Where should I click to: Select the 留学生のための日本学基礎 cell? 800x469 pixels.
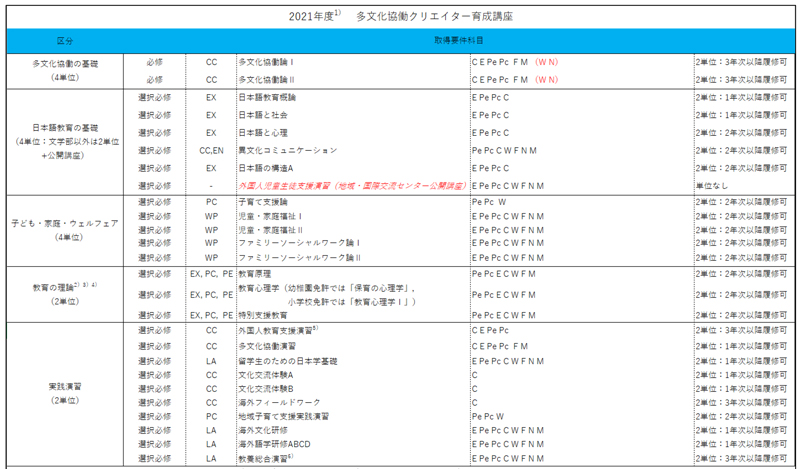289,359
